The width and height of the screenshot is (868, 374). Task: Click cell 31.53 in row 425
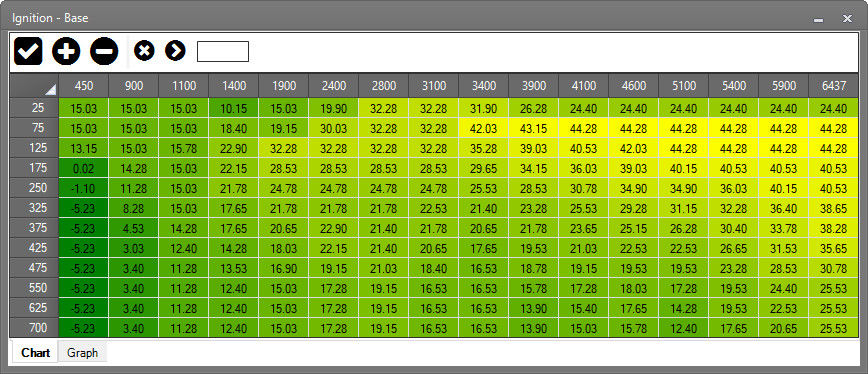783,248
